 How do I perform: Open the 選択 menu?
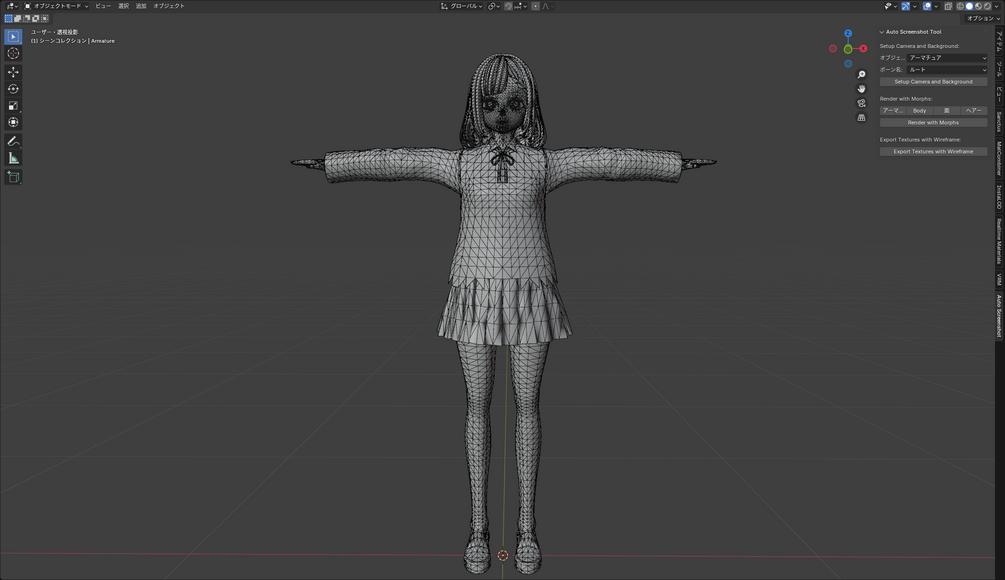click(x=123, y=6)
